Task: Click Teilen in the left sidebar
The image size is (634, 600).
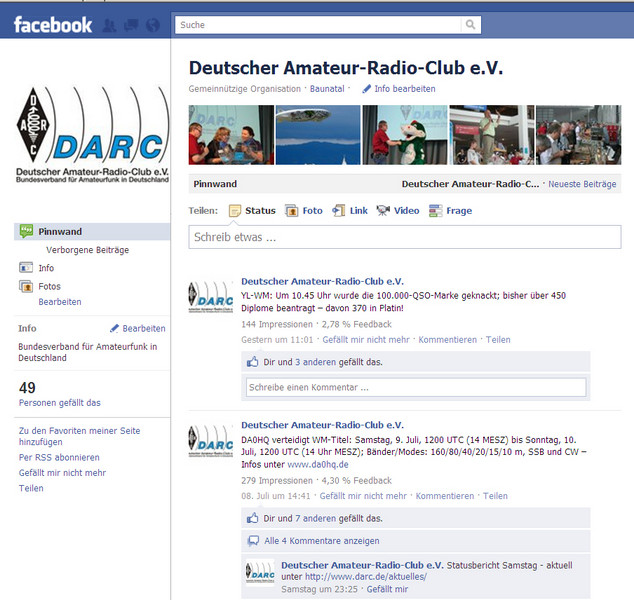Action: 31,488
